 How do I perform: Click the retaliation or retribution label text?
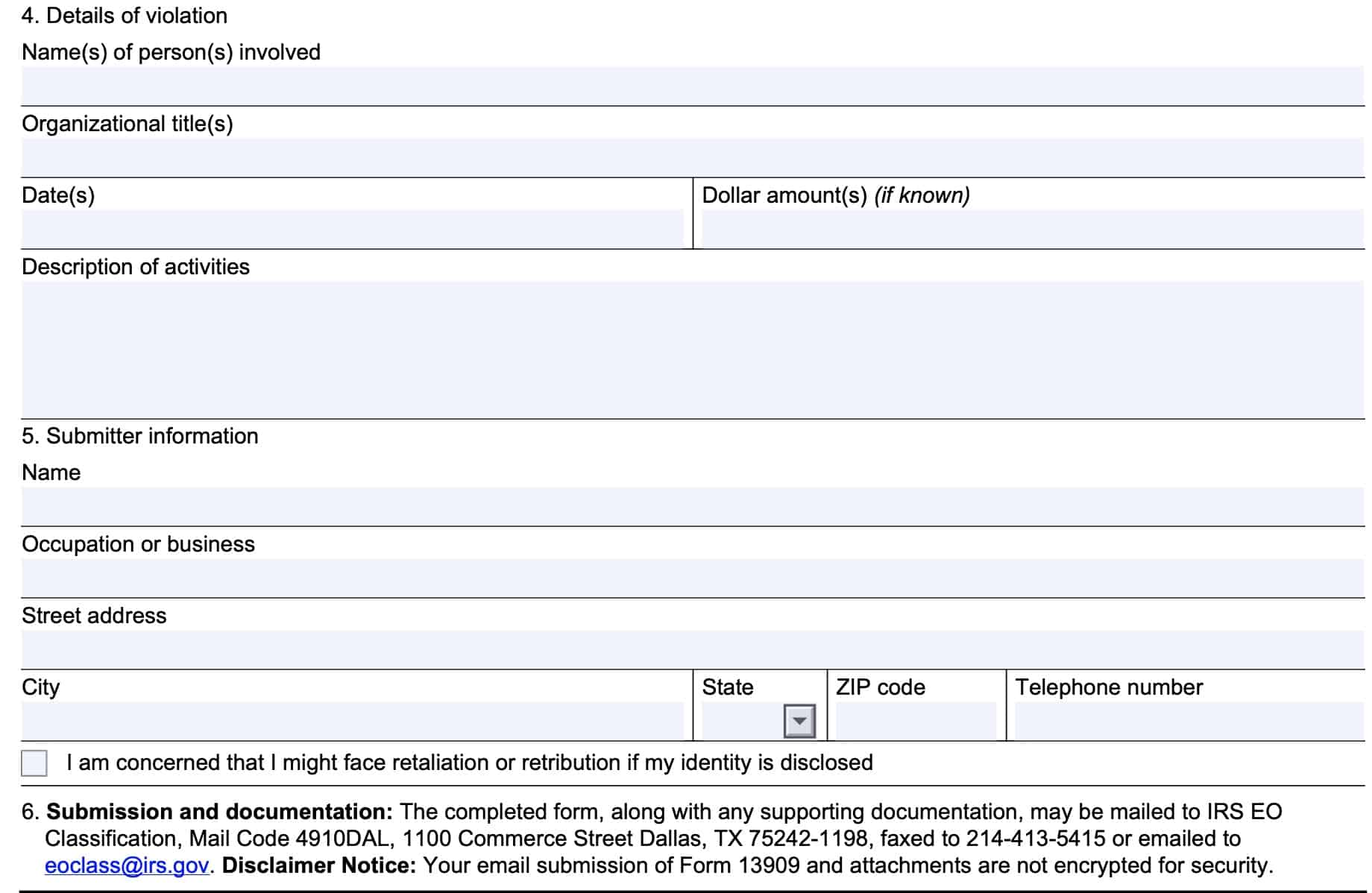pos(469,763)
